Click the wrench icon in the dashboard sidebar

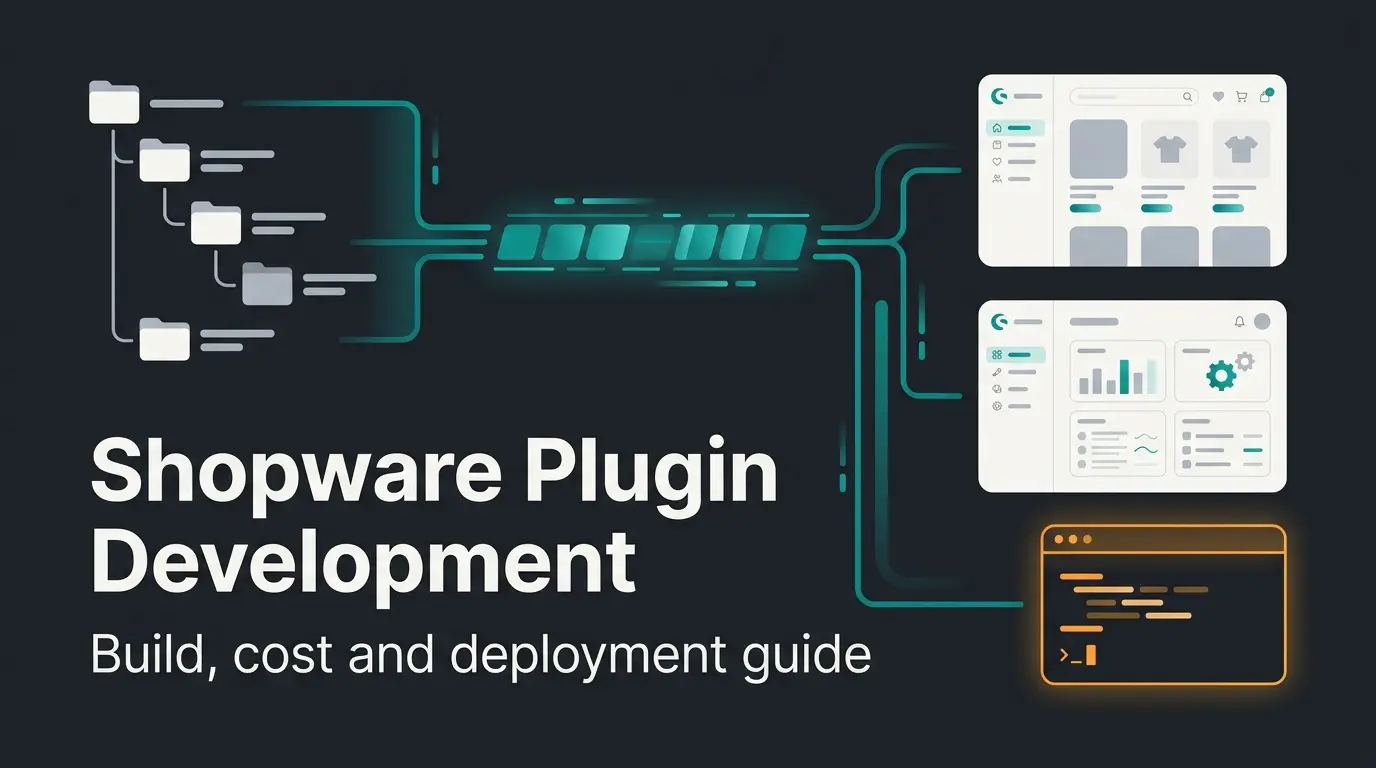pos(997,372)
